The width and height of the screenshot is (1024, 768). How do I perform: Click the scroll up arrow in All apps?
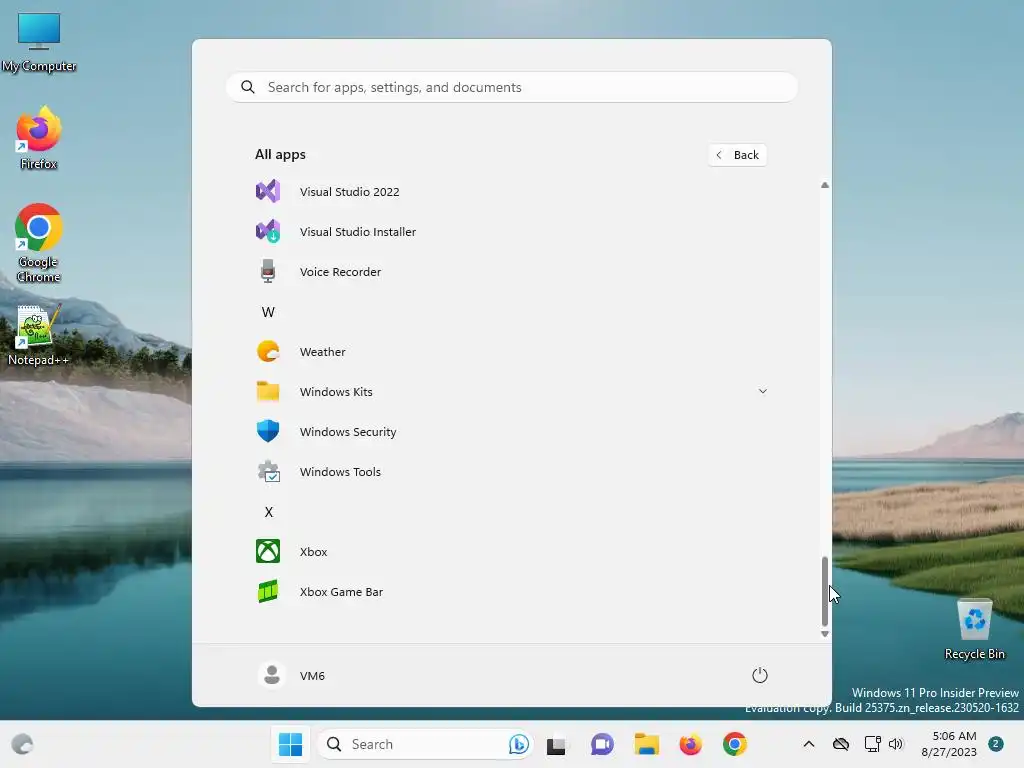(x=824, y=185)
